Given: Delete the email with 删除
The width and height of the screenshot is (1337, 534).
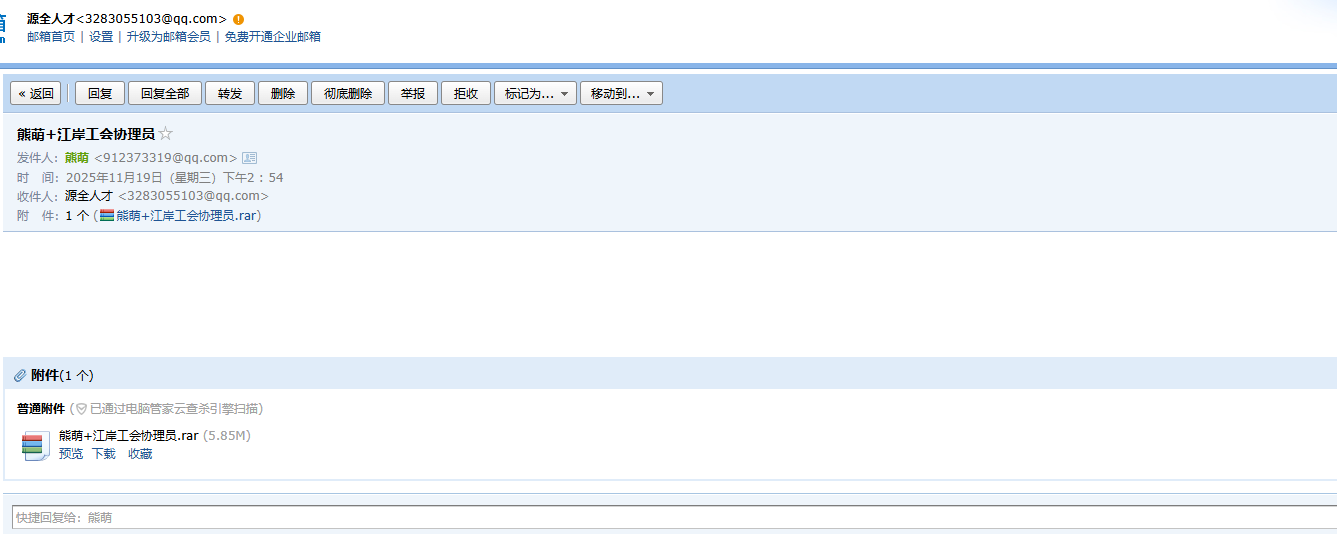Looking at the screenshot, I should click(283, 93).
